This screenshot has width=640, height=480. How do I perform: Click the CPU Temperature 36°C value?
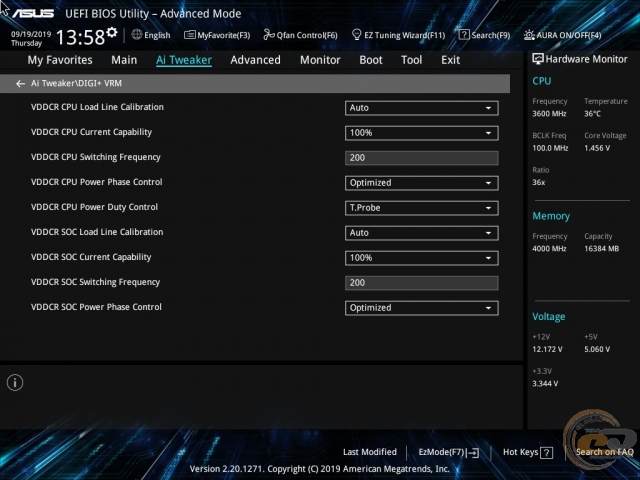(x=592, y=114)
